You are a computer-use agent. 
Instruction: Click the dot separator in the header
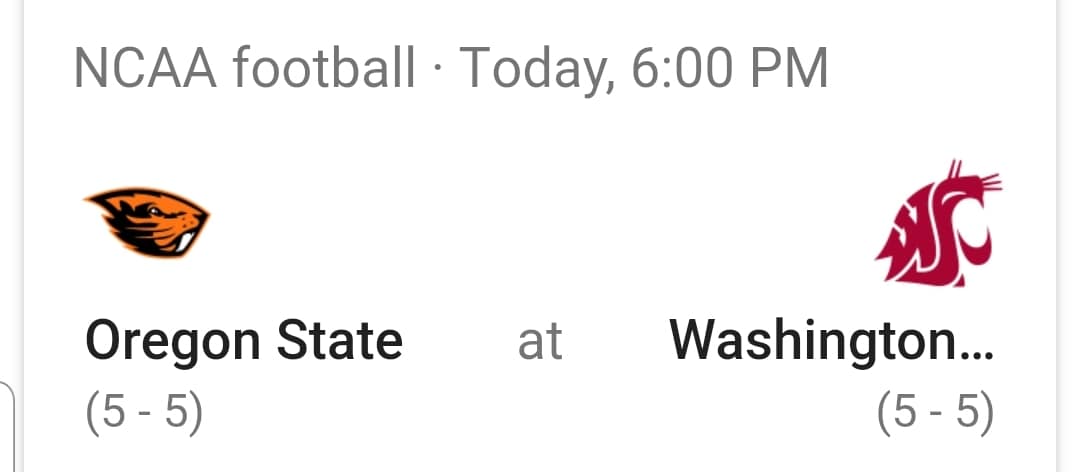click(438, 70)
